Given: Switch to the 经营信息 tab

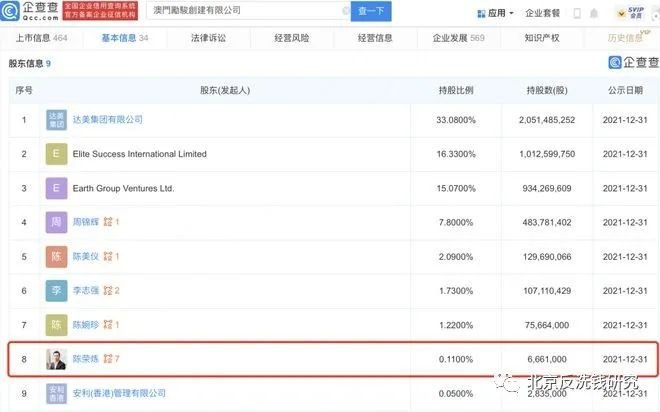Looking at the screenshot, I should 375,38.
